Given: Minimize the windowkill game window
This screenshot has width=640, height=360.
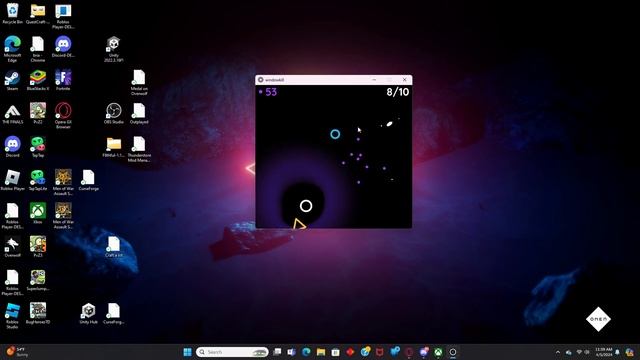Looking at the screenshot, I should 374,80.
